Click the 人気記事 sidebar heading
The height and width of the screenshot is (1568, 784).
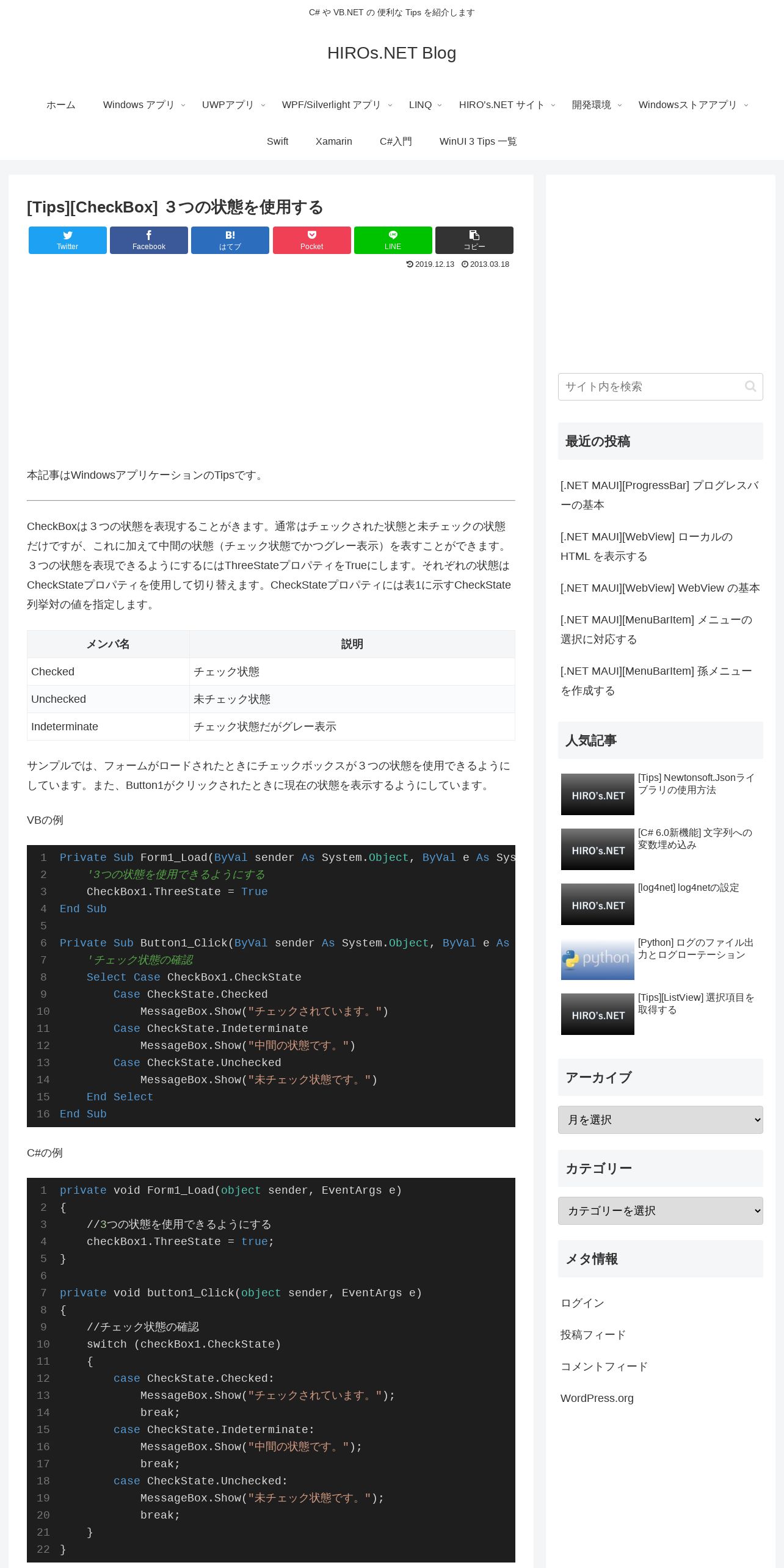(x=661, y=740)
